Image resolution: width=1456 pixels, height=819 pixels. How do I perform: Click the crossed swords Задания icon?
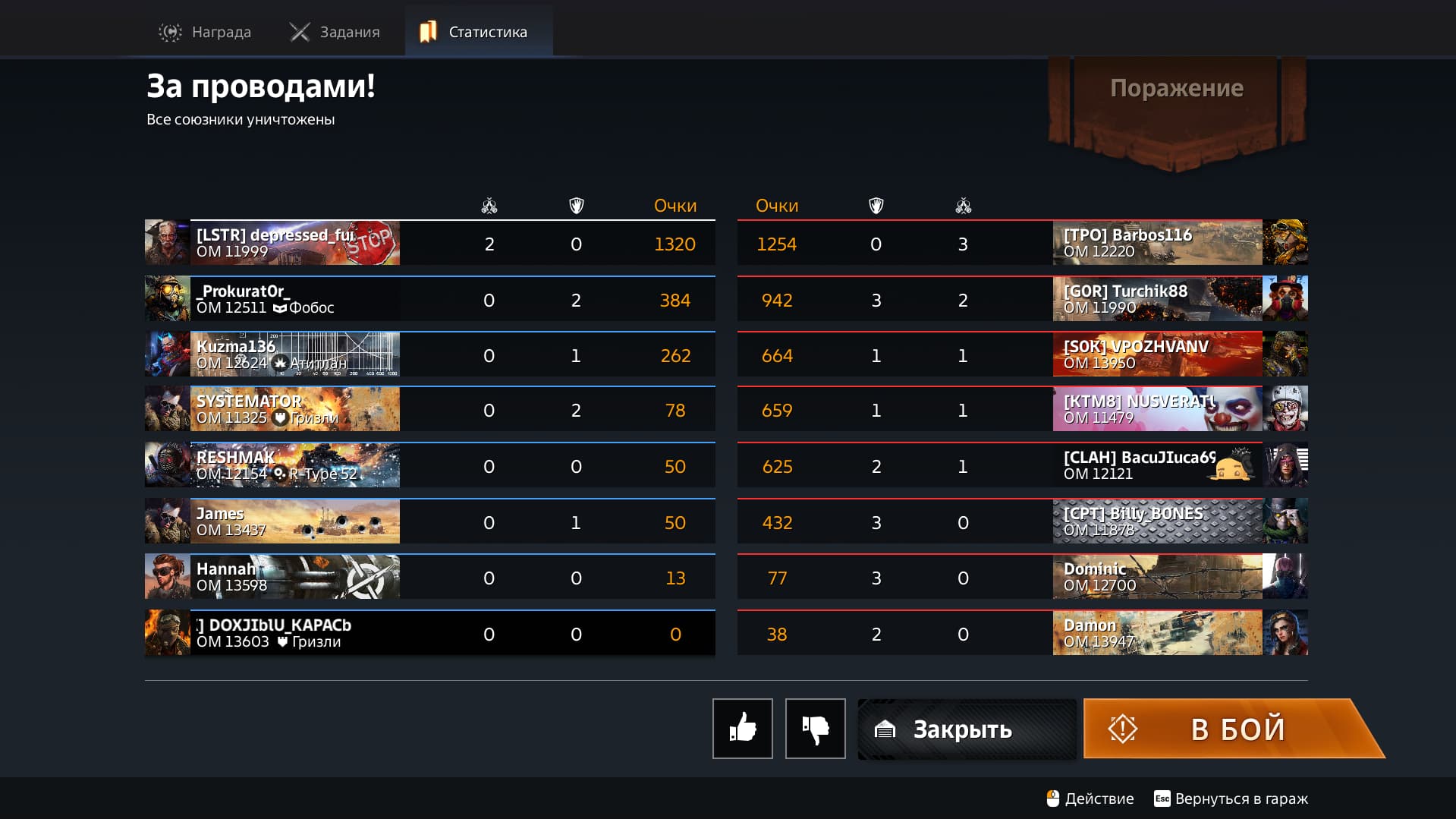[300, 32]
